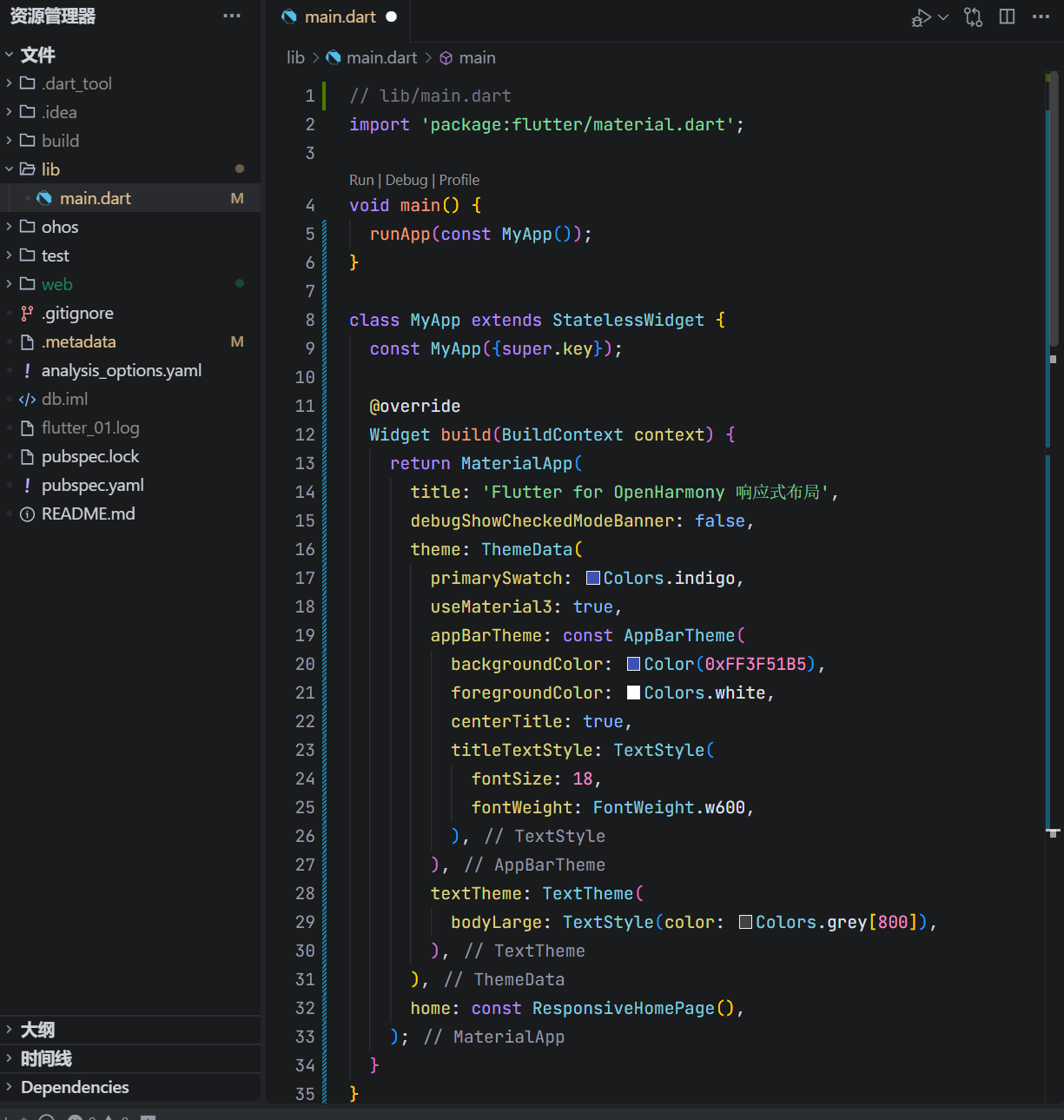Click StatelessWidget on line 8
The height and width of the screenshot is (1120, 1064).
pyautogui.click(x=628, y=320)
